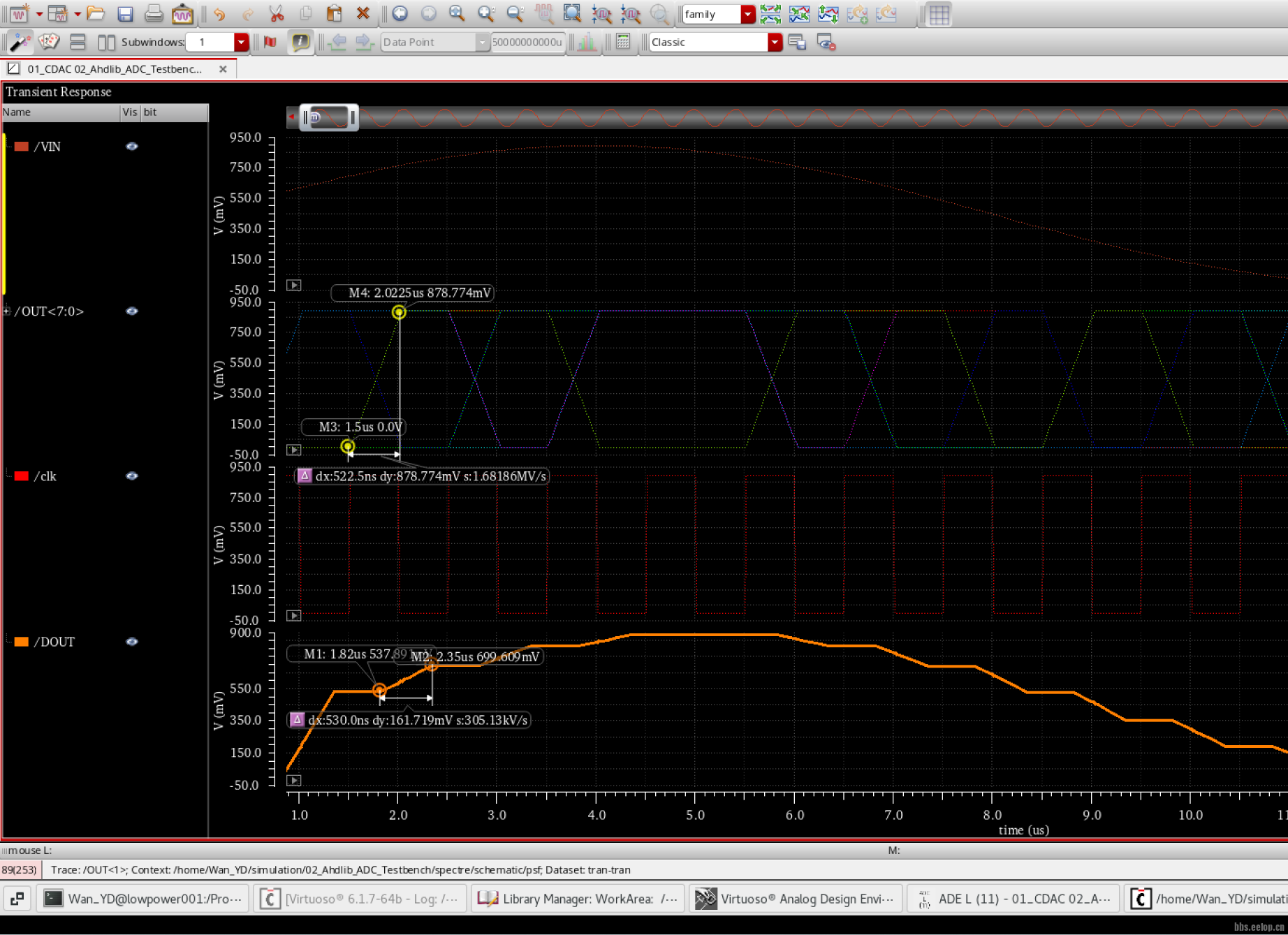
Task: Click the /DOUT orange color swatch
Action: tap(22, 641)
